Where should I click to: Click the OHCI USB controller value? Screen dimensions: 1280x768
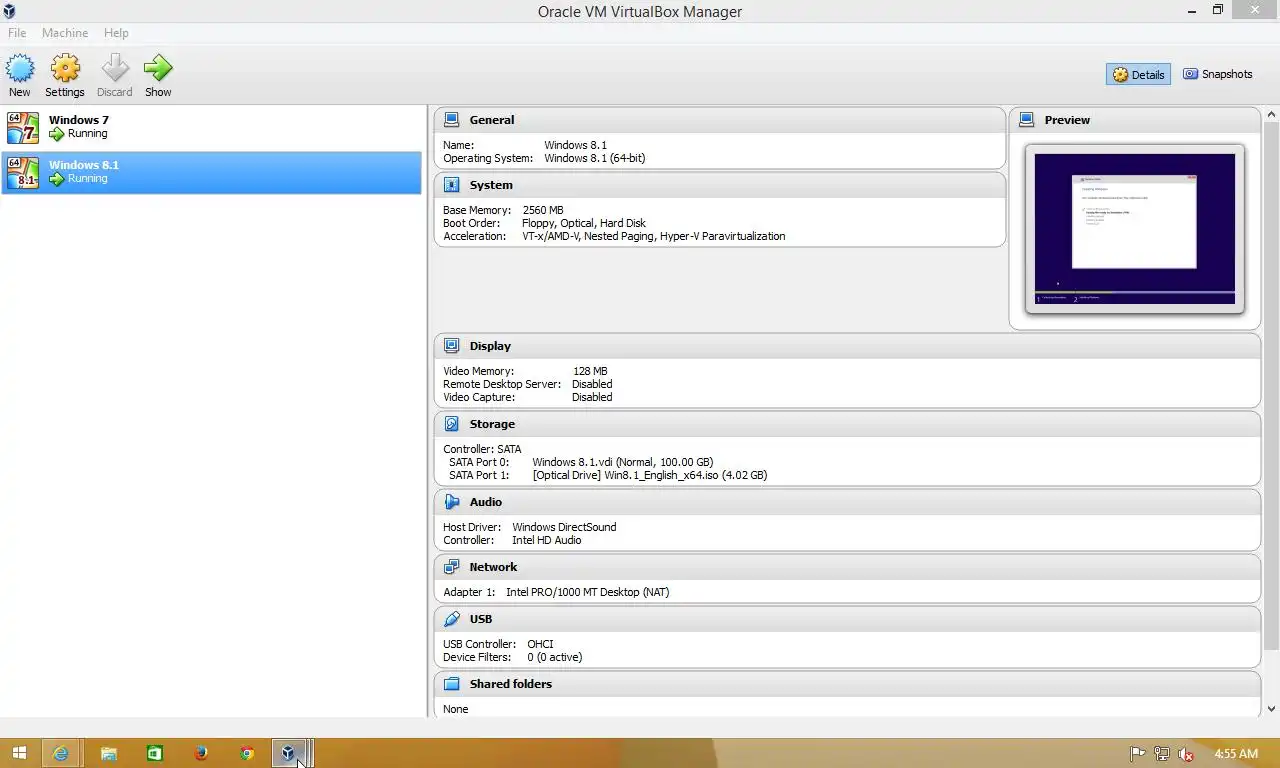coord(540,644)
